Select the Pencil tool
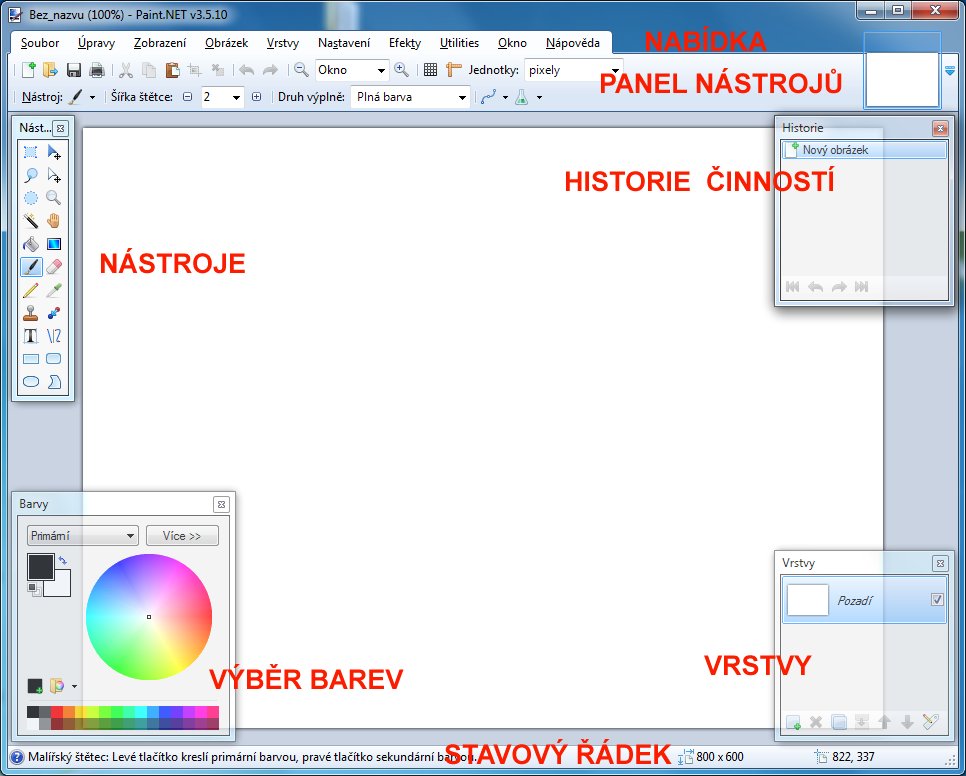The image size is (966, 776). pyautogui.click(x=31, y=289)
